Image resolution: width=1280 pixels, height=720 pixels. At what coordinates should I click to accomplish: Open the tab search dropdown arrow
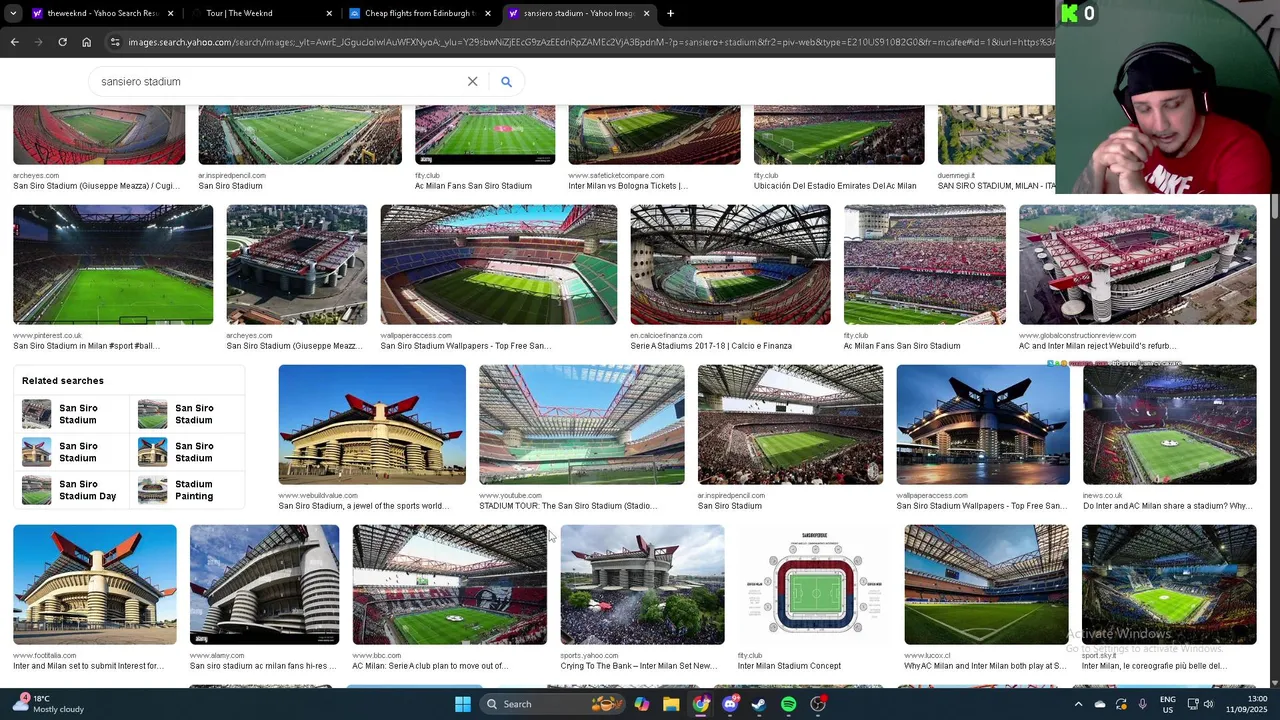[13, 13]
